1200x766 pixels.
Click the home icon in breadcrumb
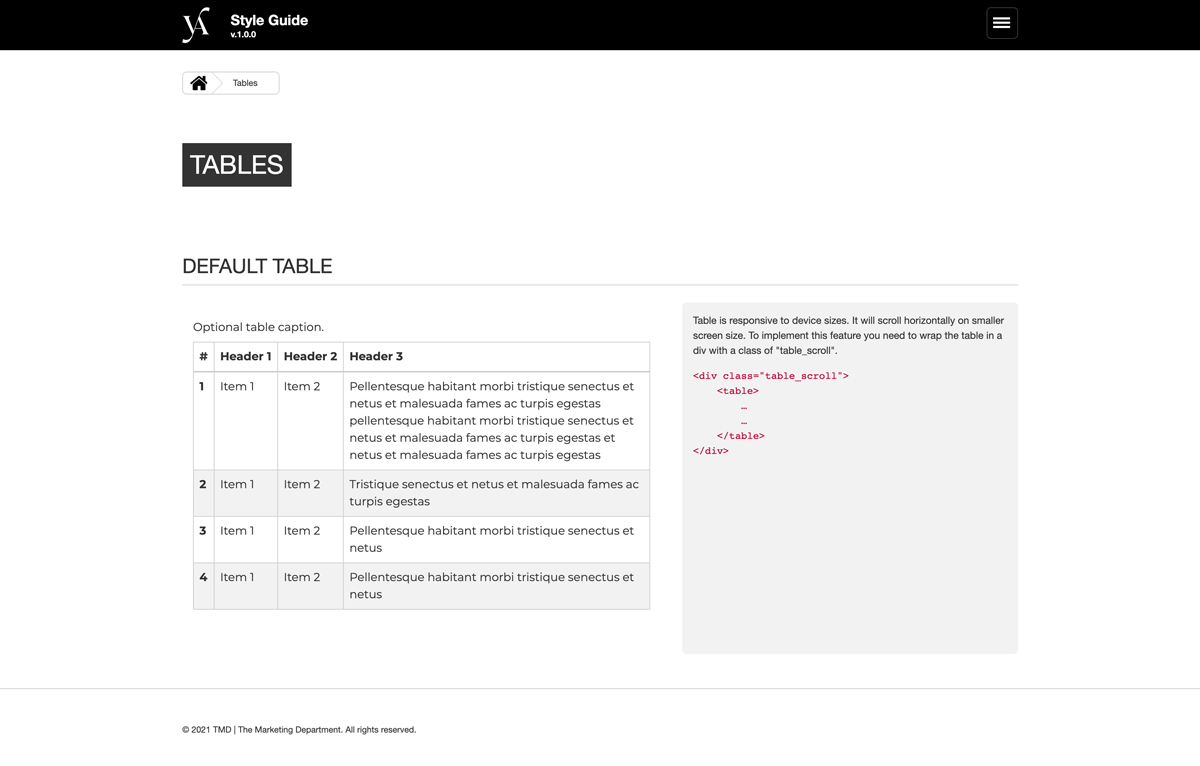tap(199, 83)
